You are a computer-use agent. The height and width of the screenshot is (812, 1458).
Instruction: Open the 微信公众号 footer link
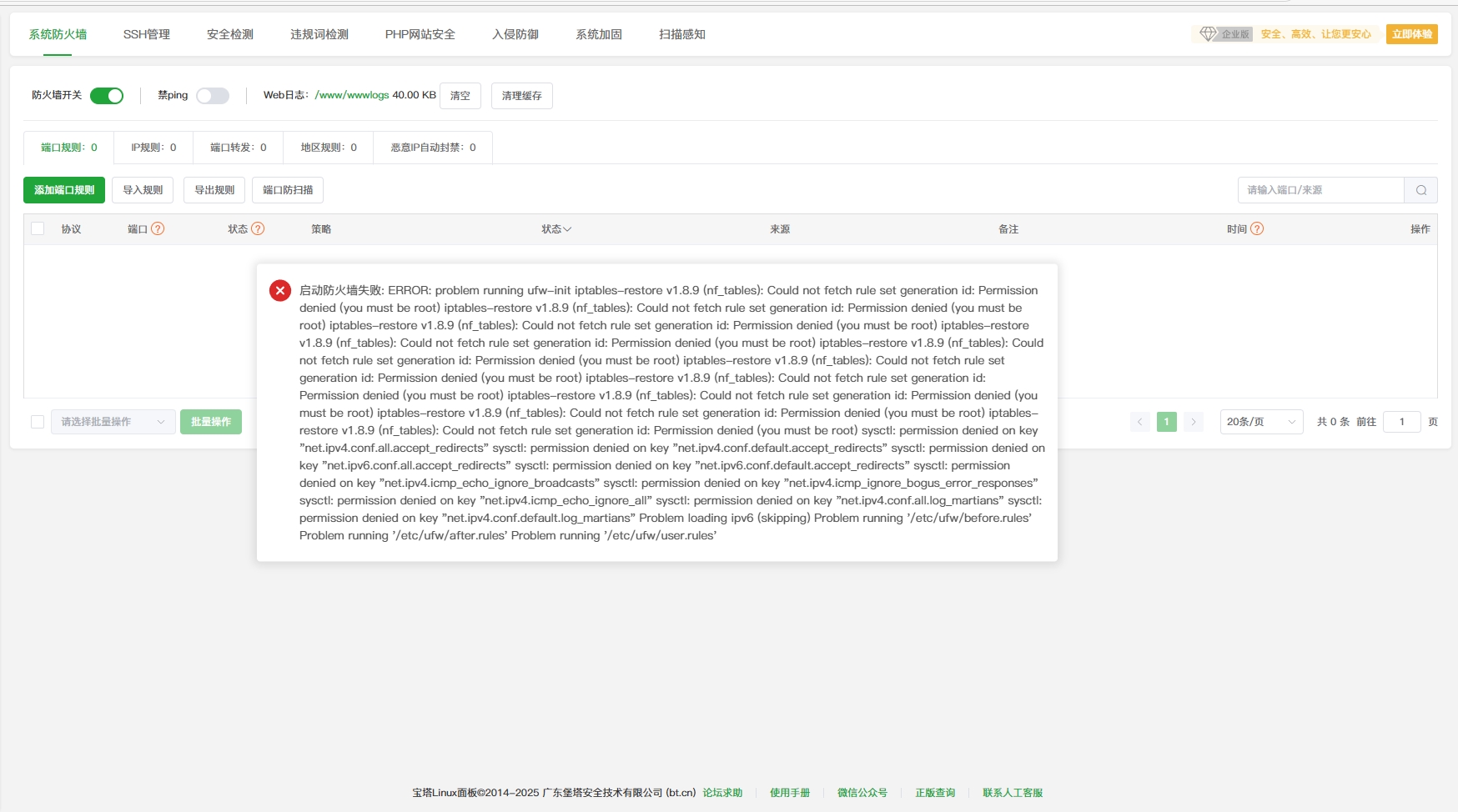pyautogui.click(x=862, y=793)
